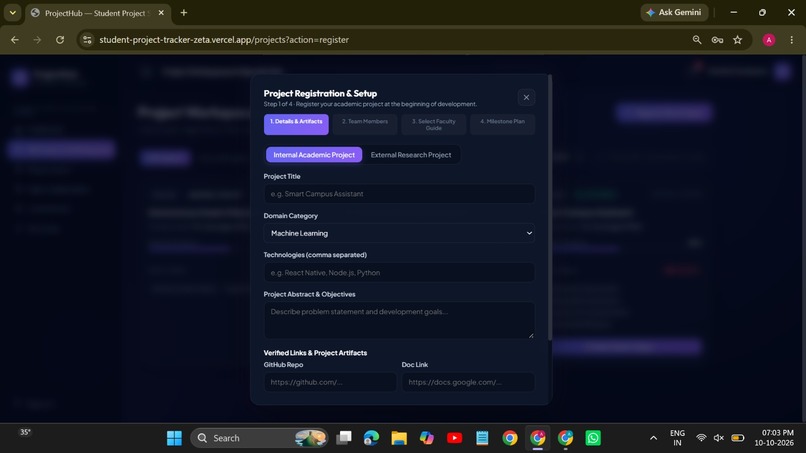Click the ENG IN language indicator
This screenshot has height=453, width=806.
(x=677, y=438)
